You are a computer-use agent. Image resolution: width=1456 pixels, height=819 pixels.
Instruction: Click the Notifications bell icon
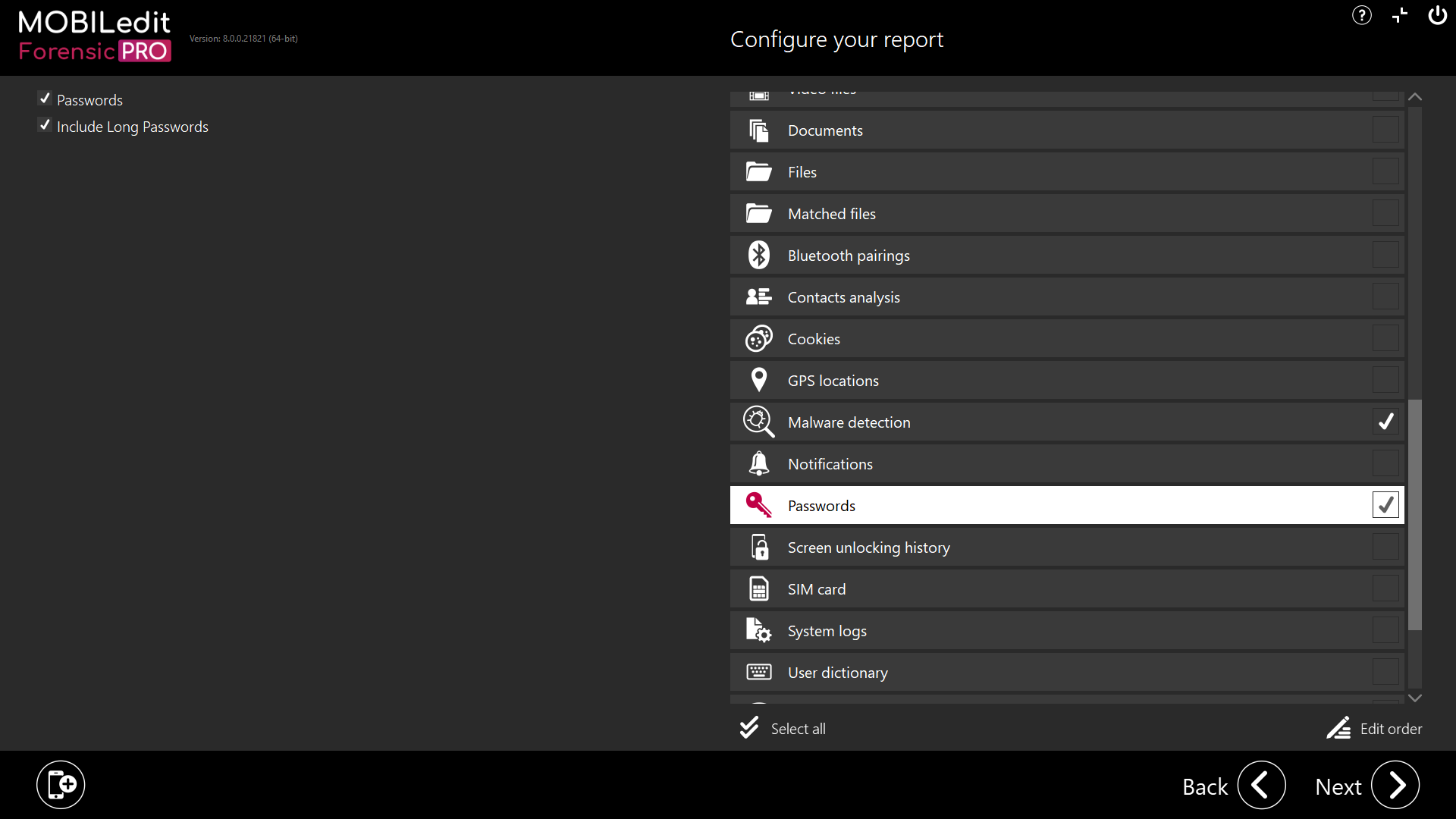click(x=758, y=463)
